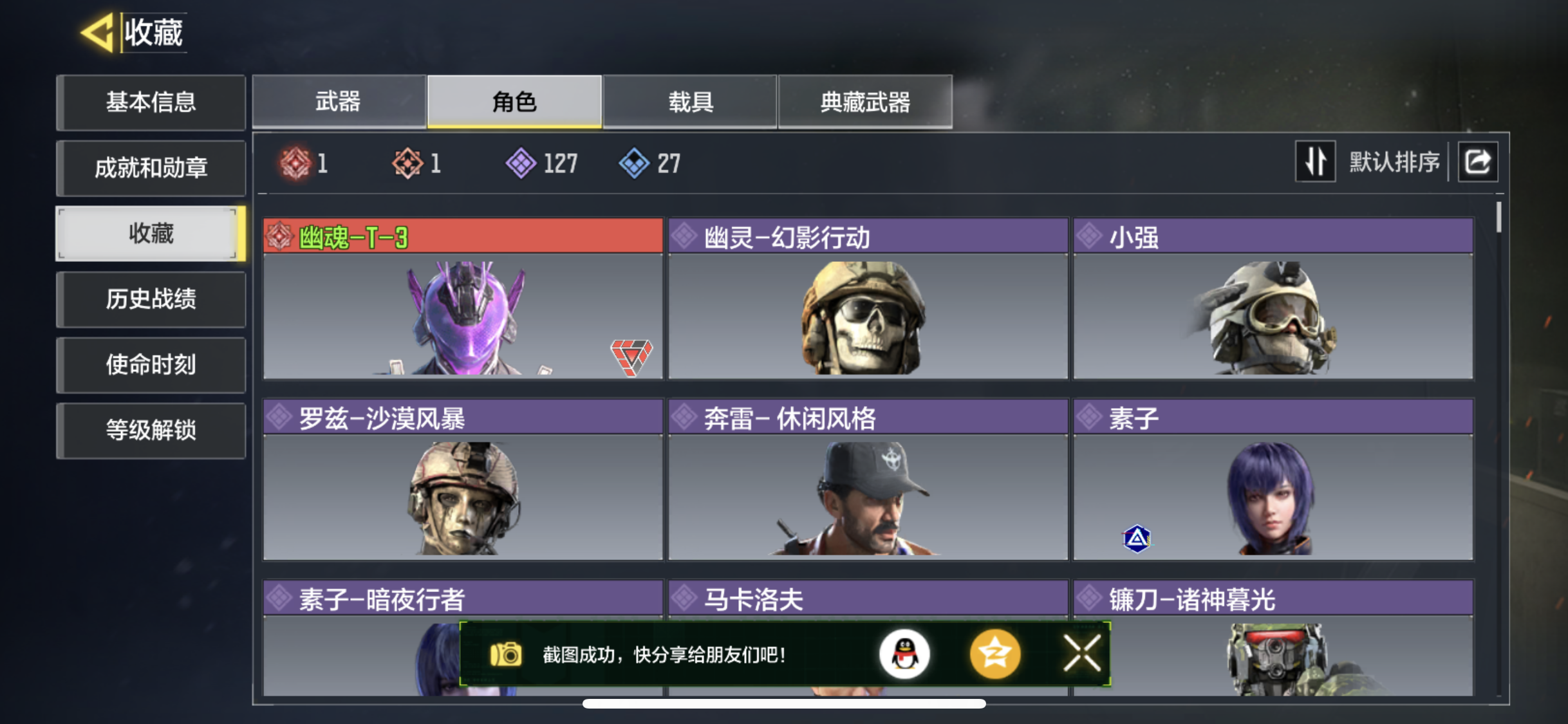This screenshot has width=1568, height=724.
Task: Select the orange legendary rarity filter
Action: point(416,163)
